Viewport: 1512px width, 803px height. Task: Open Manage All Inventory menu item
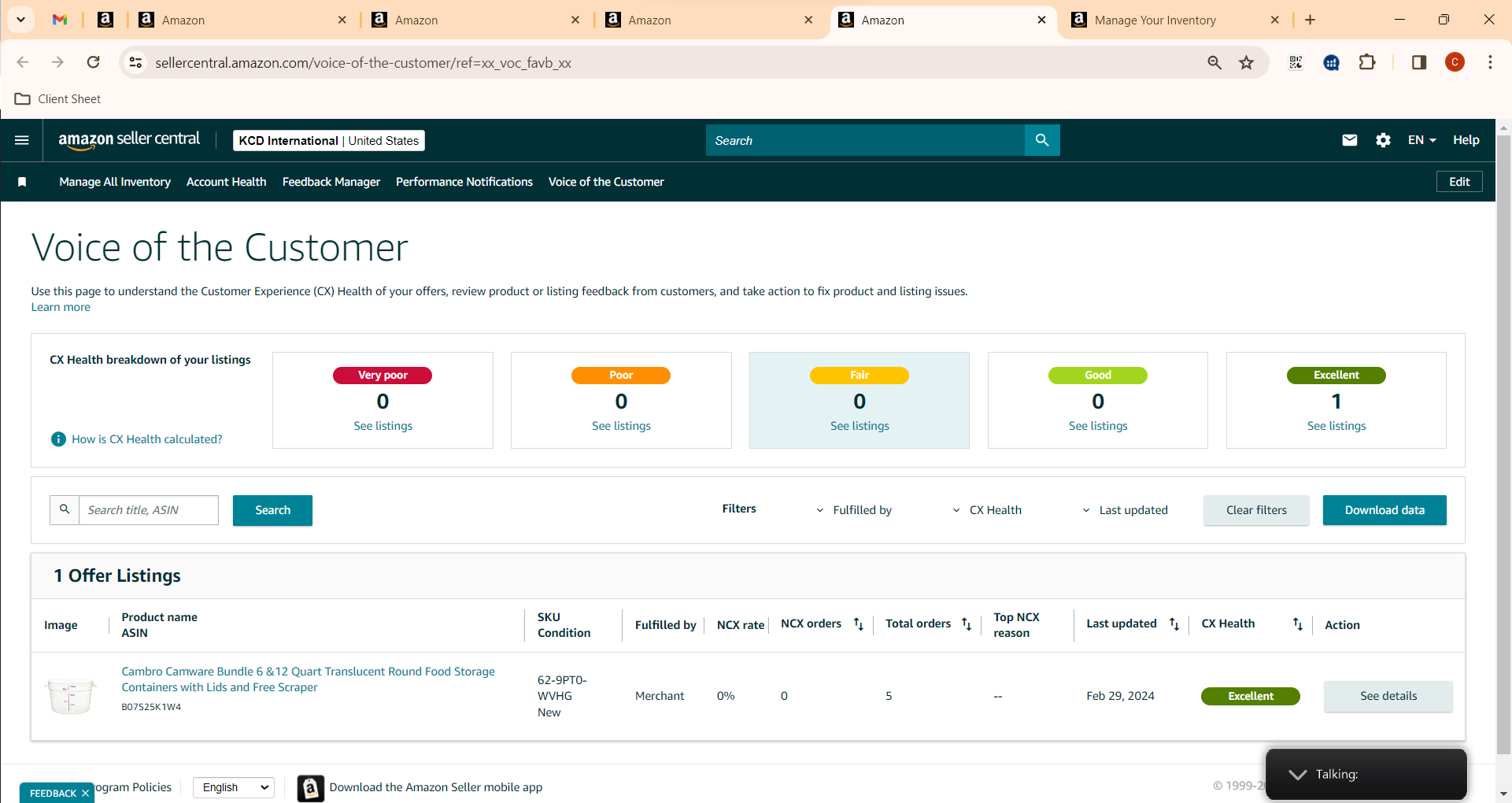(115, 182)
